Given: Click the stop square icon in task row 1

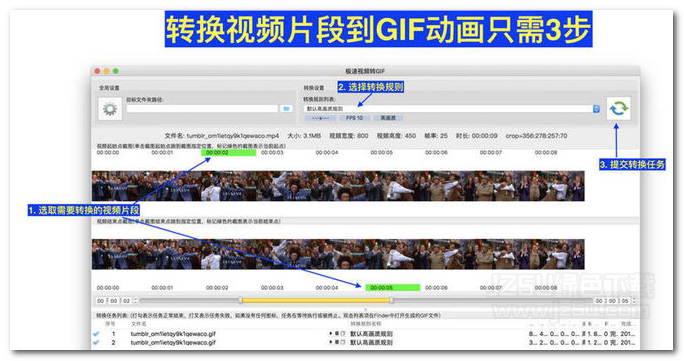Looking at the screenshot, I should pyautogui.click(x=336, y=334).
